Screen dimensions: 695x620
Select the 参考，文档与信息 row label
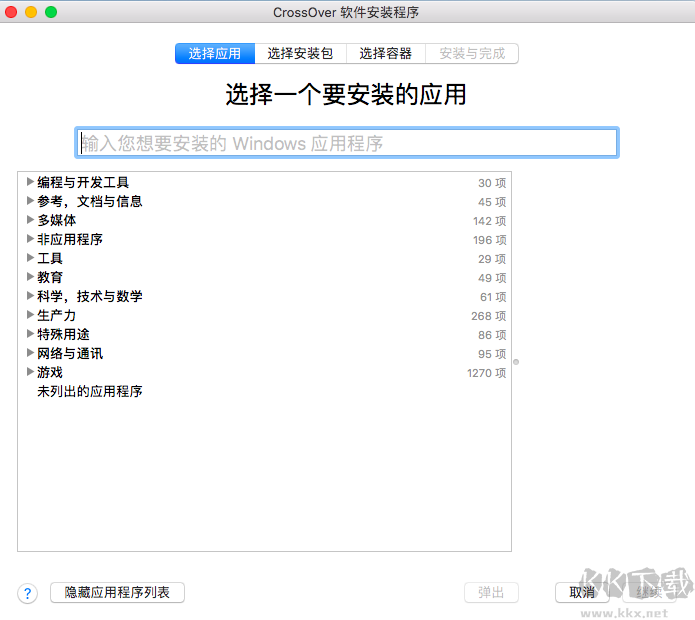(x=90, y=201)
